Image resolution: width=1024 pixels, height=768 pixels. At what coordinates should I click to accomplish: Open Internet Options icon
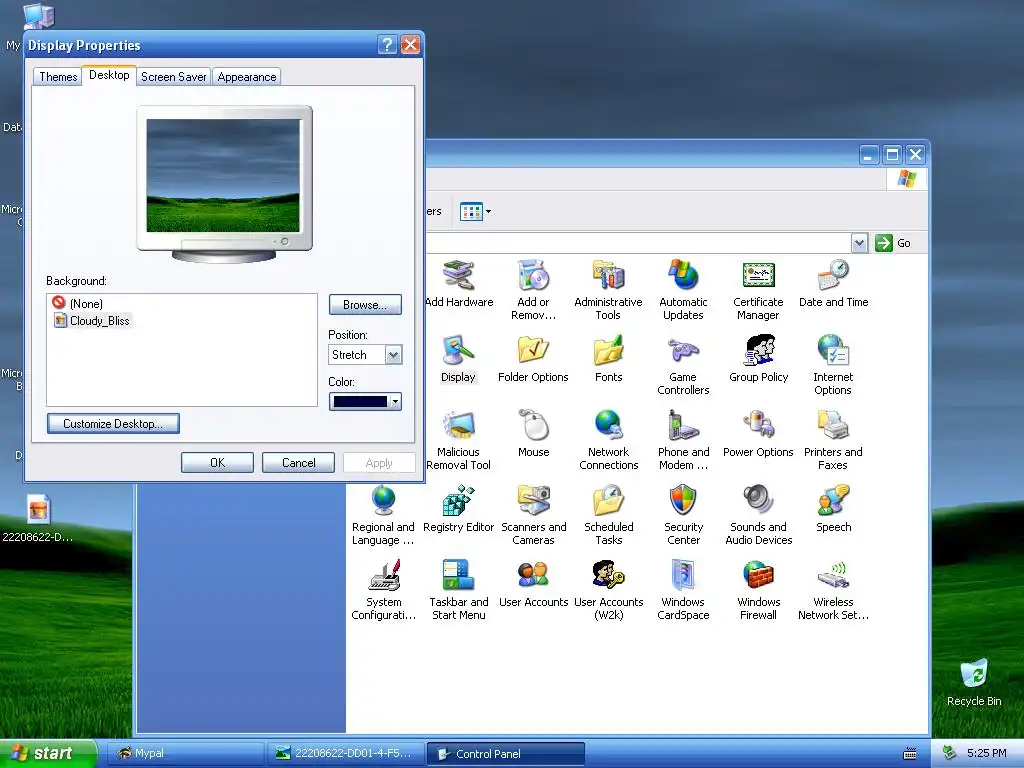[833, 351]
